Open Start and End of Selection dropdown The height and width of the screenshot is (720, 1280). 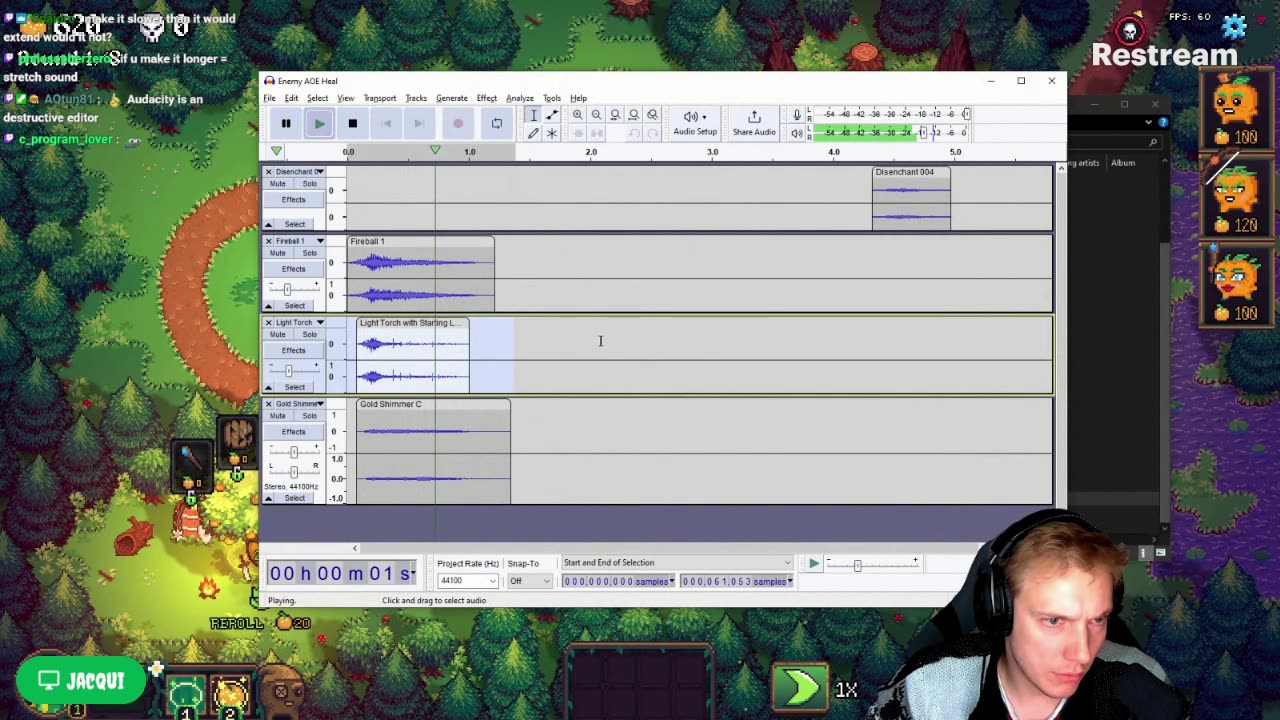(676, 563)
